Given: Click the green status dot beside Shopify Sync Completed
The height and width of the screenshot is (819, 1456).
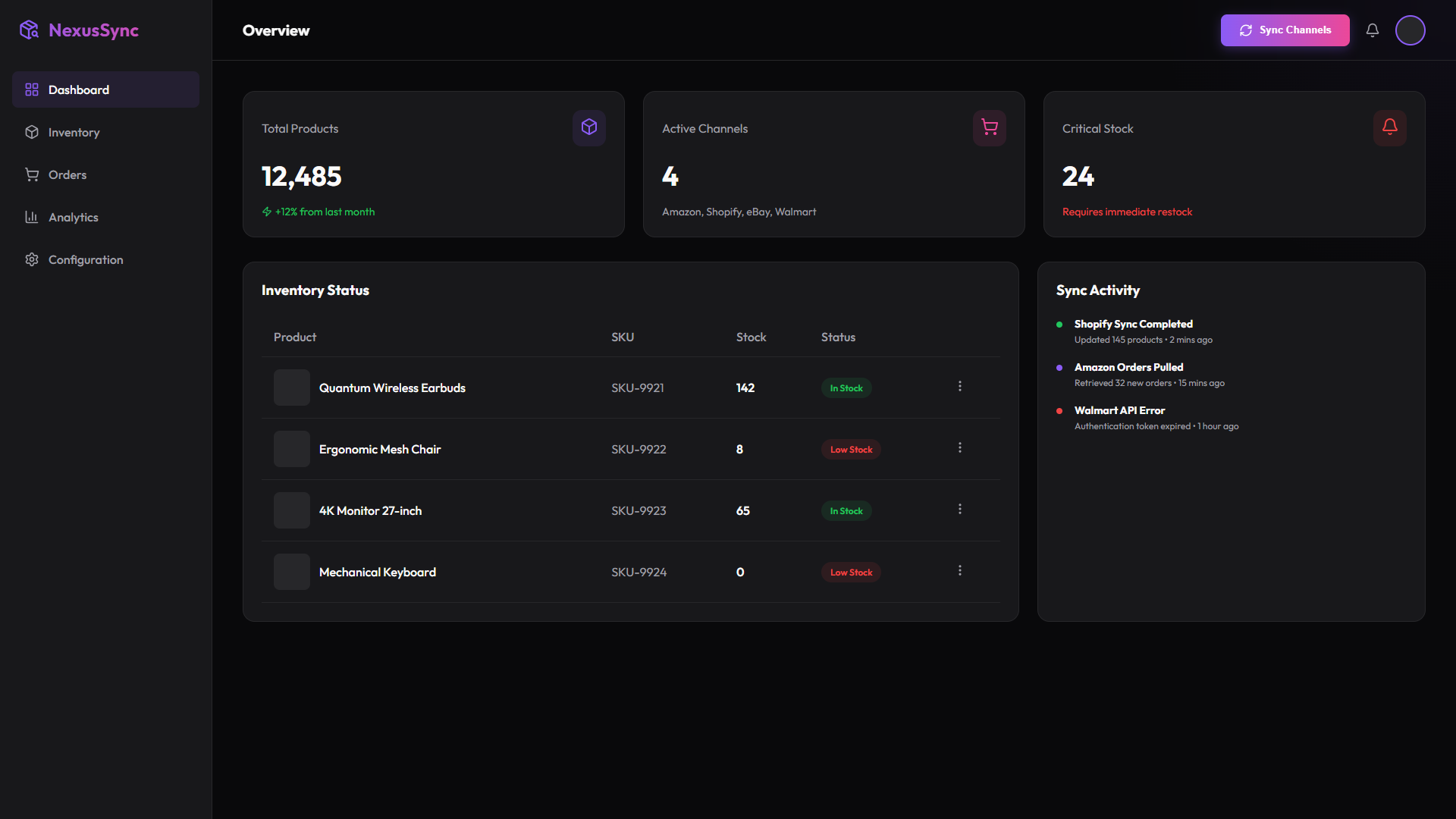Looking at the screenshot, I should click(x=1060, y=324).
